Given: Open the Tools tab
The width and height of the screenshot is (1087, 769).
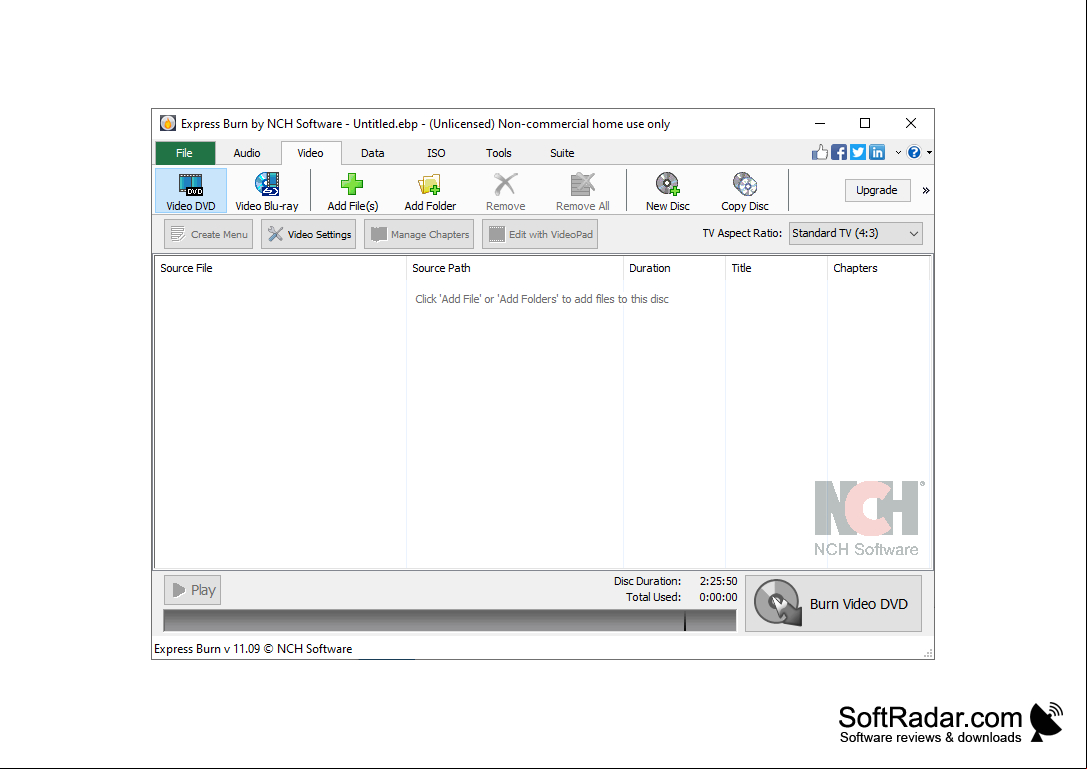Looking at the screenshot, I should pyautogui.click(x=498, y=153).
